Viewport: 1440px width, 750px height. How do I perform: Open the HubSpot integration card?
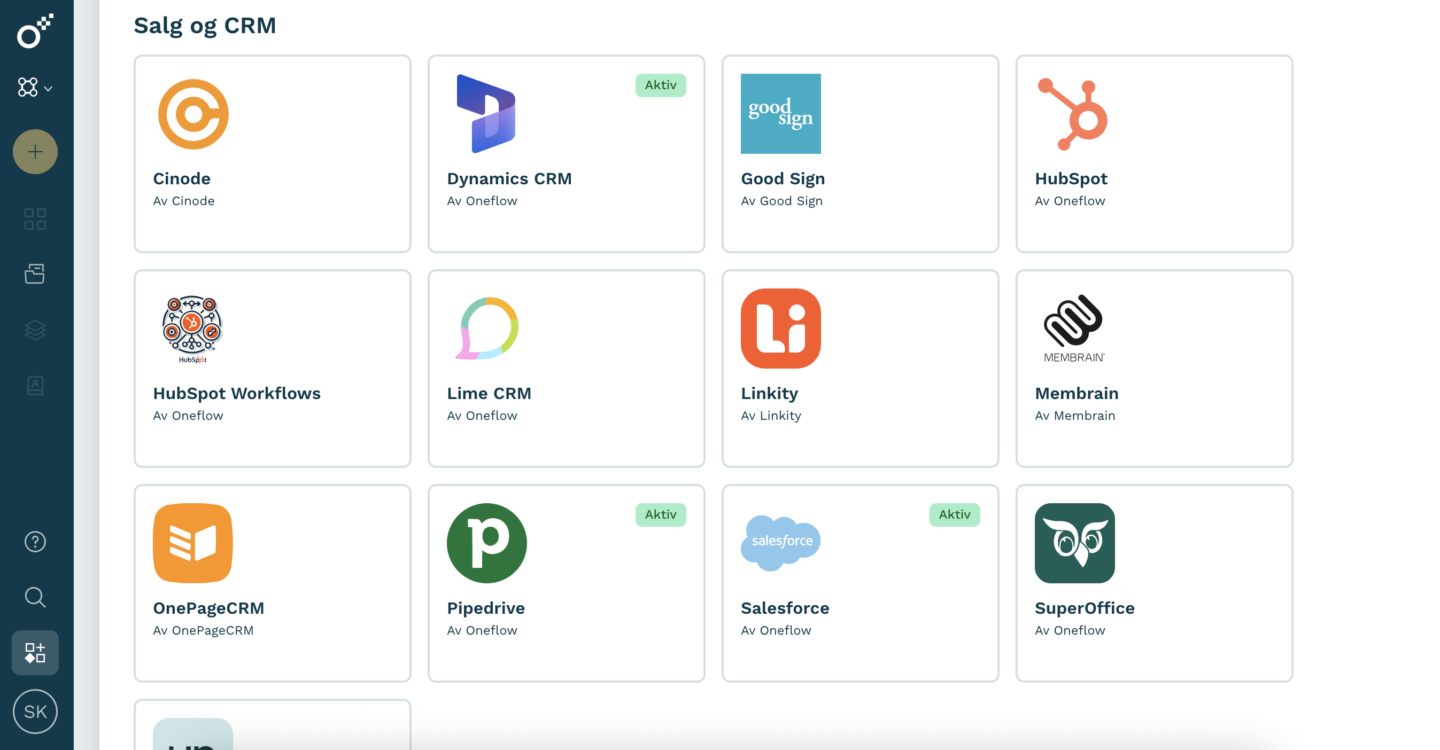pos(1154,153)
